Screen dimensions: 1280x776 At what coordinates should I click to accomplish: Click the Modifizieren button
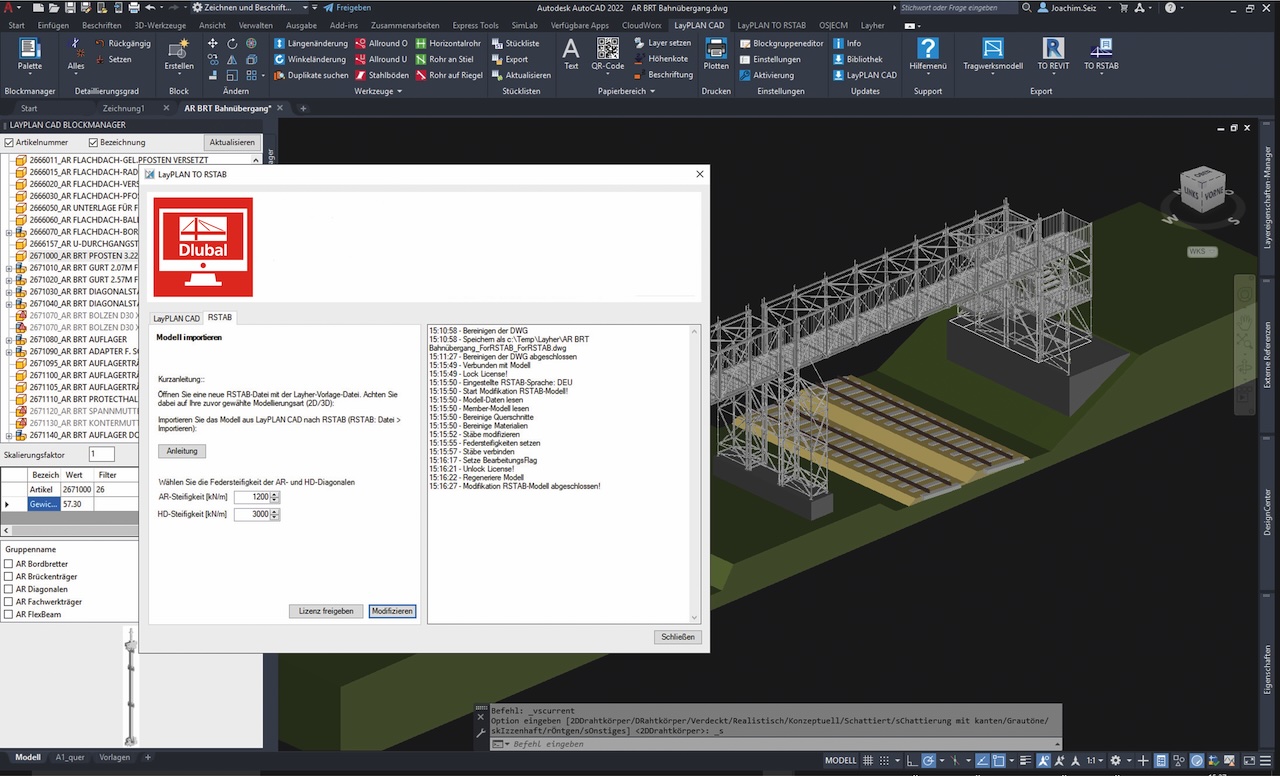click(x=392, y=611)
